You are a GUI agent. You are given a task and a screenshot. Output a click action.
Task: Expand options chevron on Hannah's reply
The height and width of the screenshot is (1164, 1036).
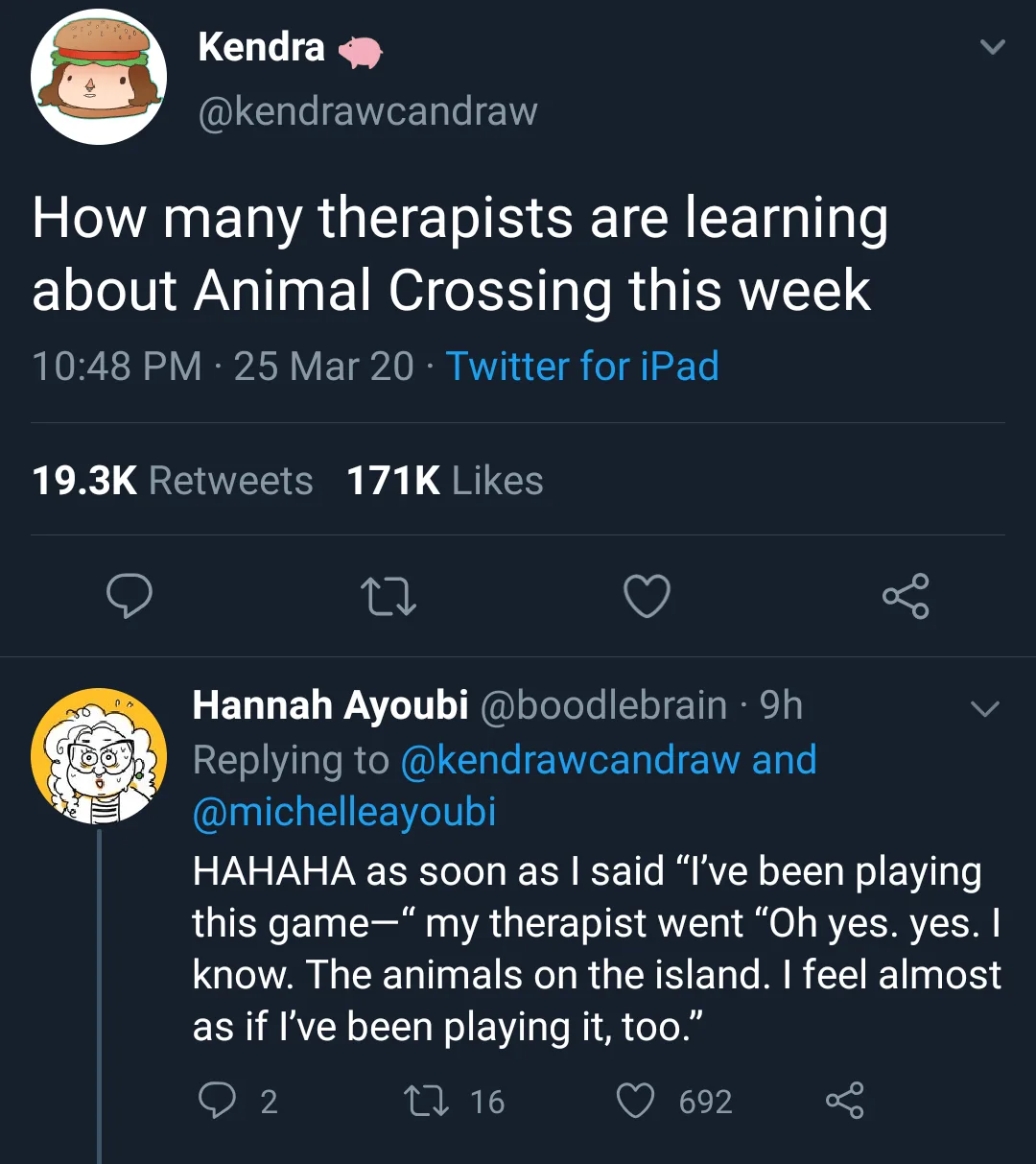click(x=985, y=709)
